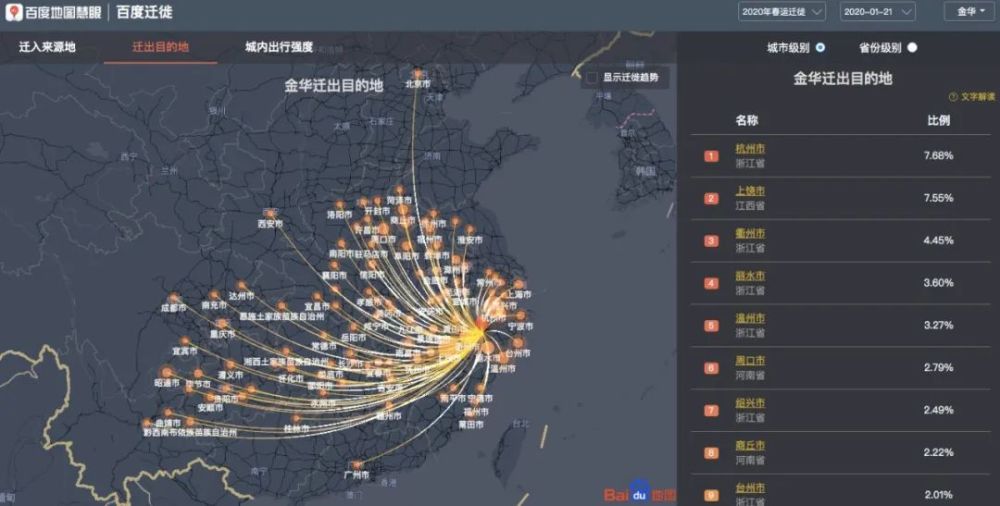Click the 洛阳市 label on the map
Viewport: 1000px width, 506px height.
point(339,215)
